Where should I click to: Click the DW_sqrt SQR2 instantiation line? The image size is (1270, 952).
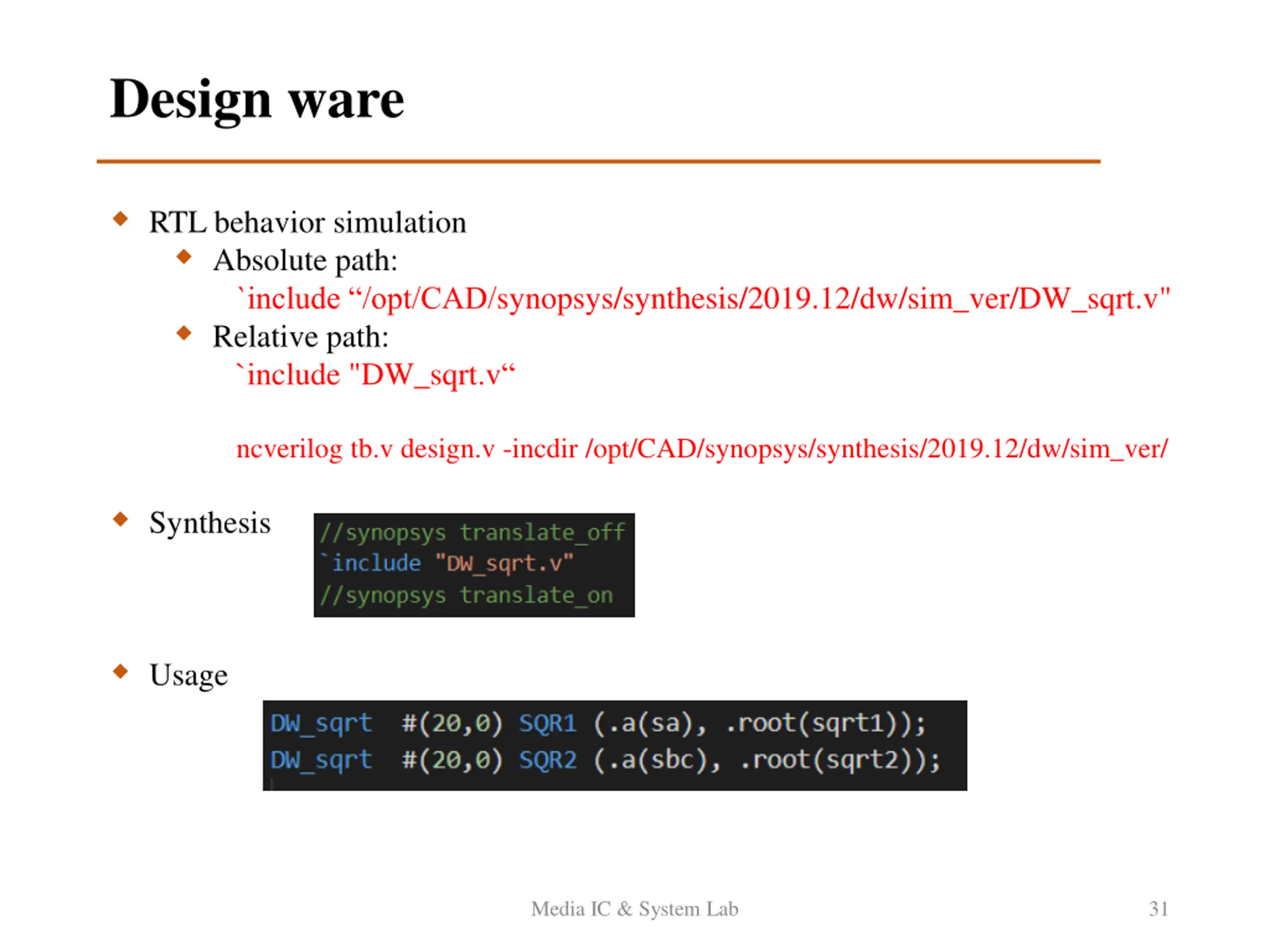click(x=605, y=761)
